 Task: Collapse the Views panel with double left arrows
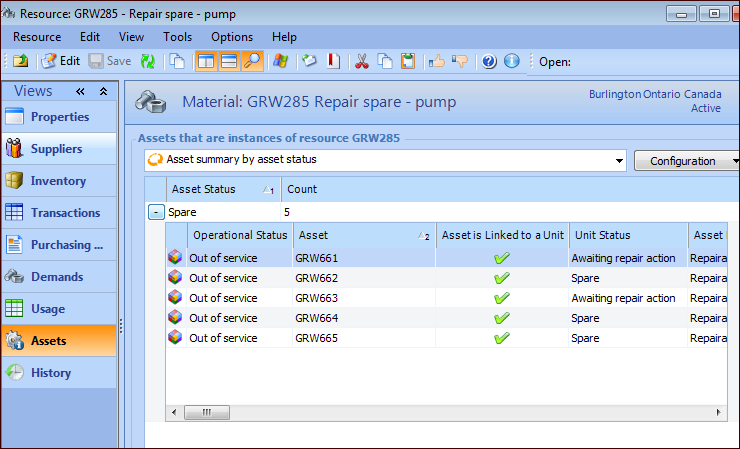(80, 91)
